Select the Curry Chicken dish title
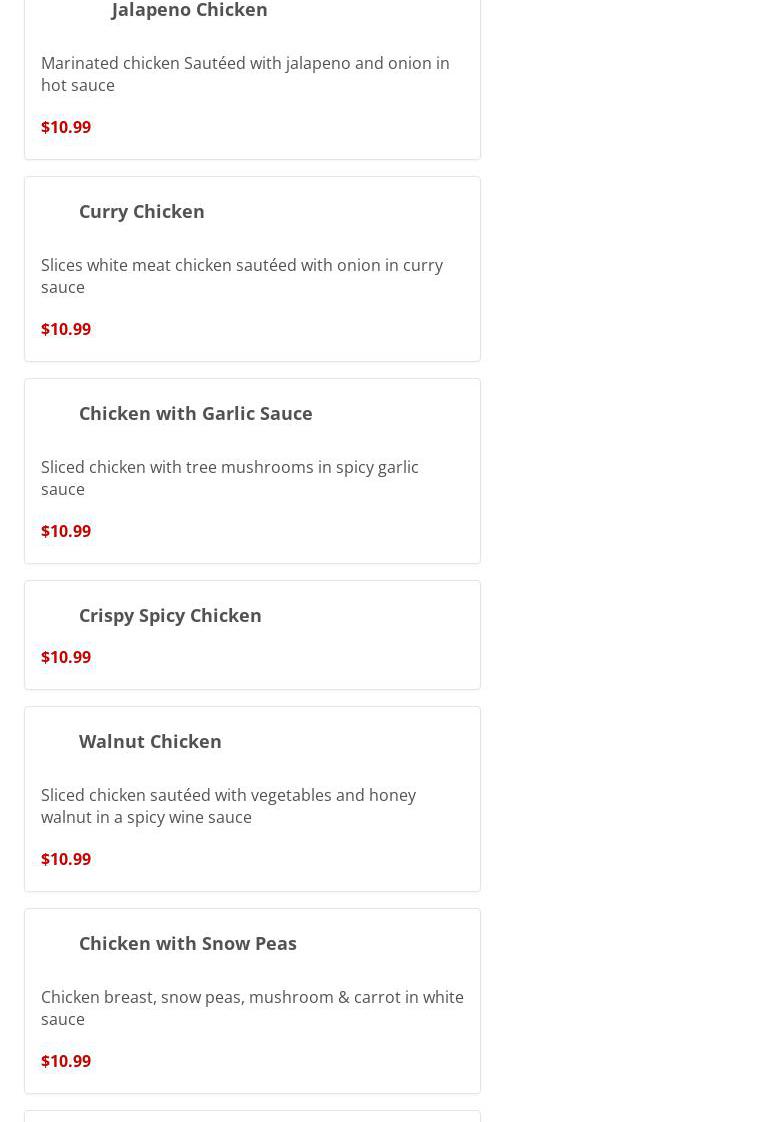The width and height of the screenshot is (770, 1122). (x=142, y=212)
